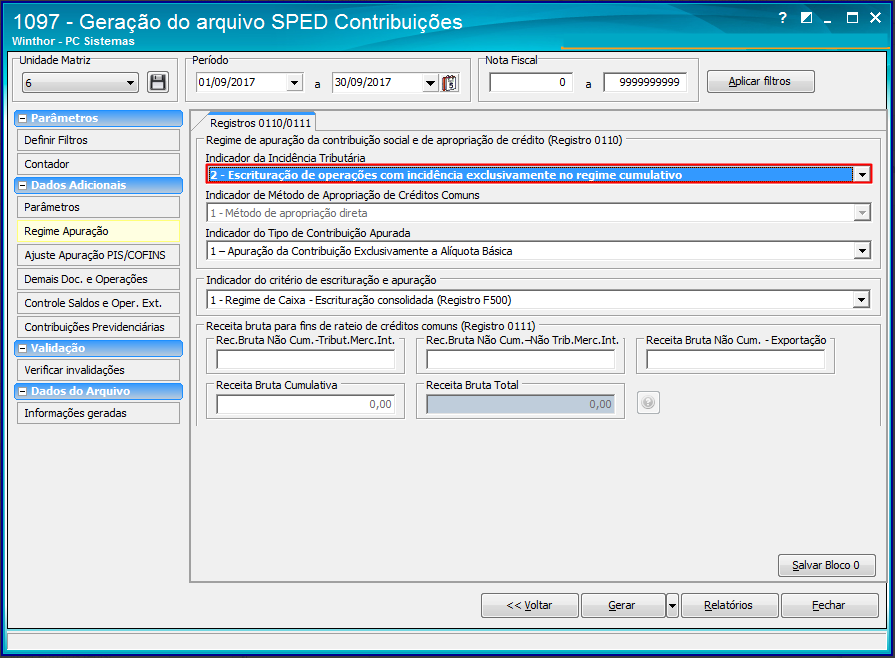The image size is (895, 658).
Task: Open Contribuições Previdenciárias
Action: (x=98, y=327)
